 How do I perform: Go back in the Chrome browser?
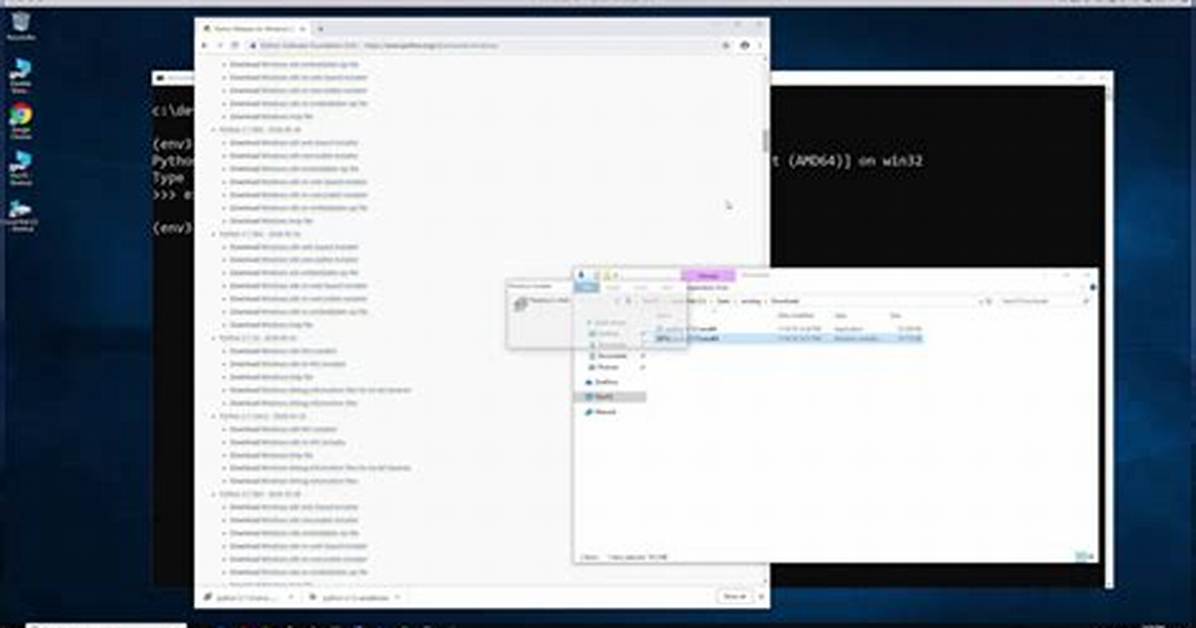[x=204, y=46]
